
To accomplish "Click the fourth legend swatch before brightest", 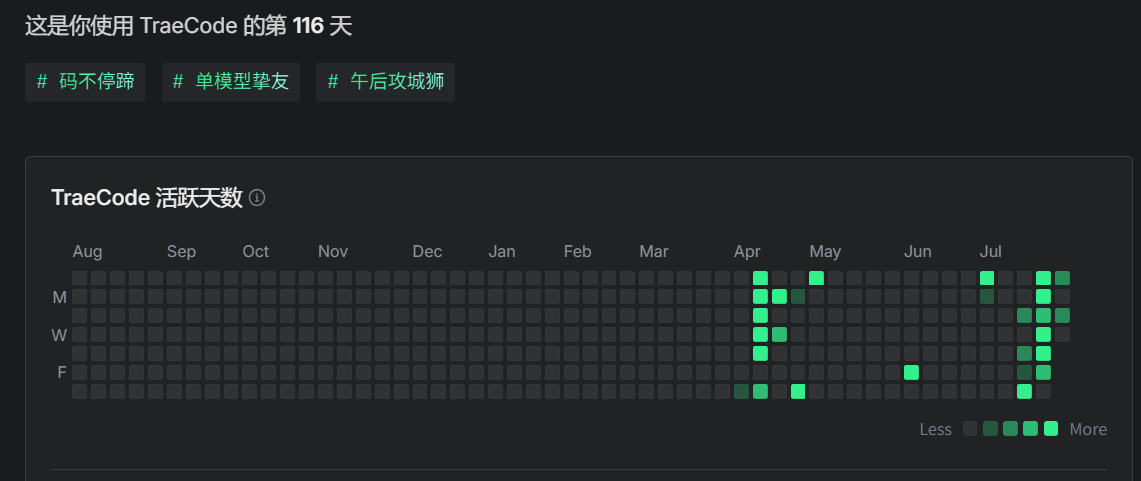I will 1030,429.
